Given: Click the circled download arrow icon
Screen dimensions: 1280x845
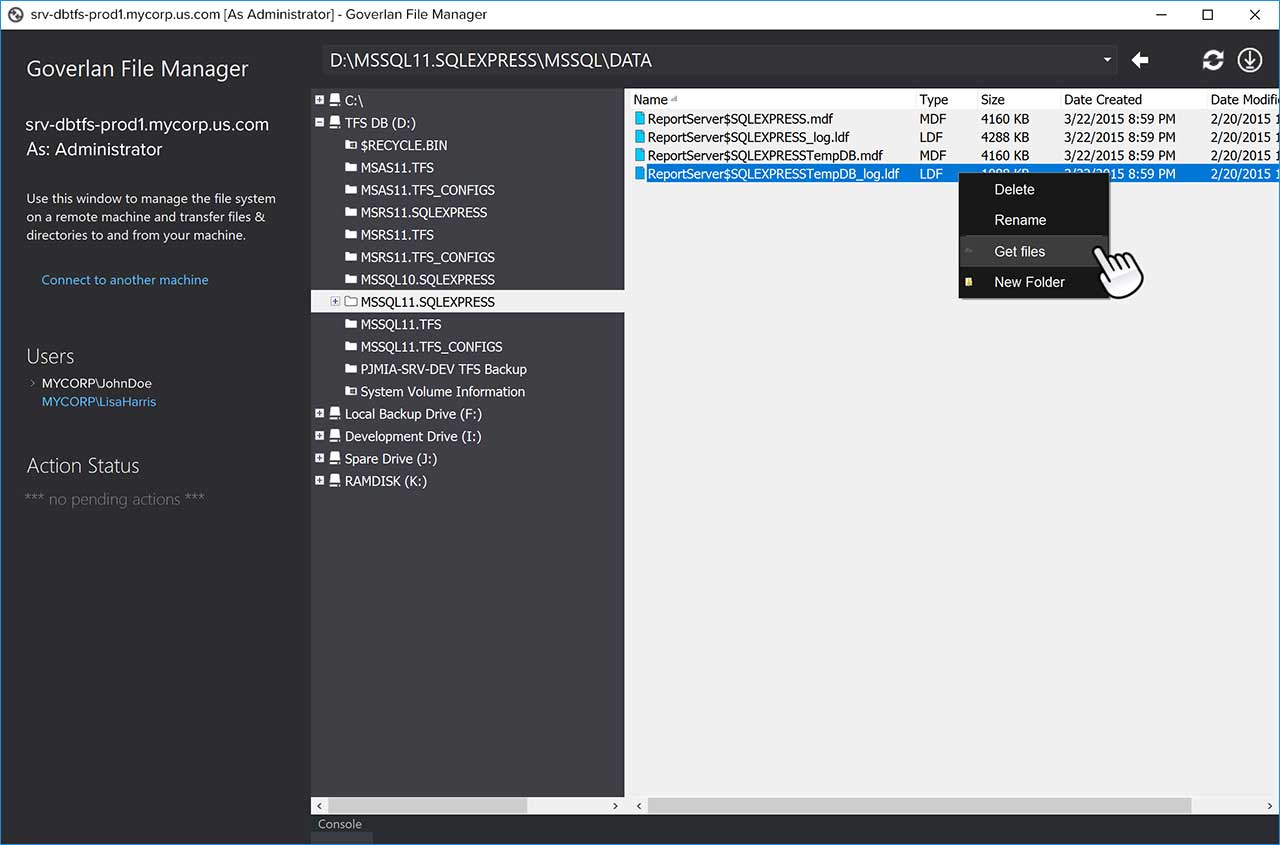Looking at the screenshot, I should tap(1250, 60).
